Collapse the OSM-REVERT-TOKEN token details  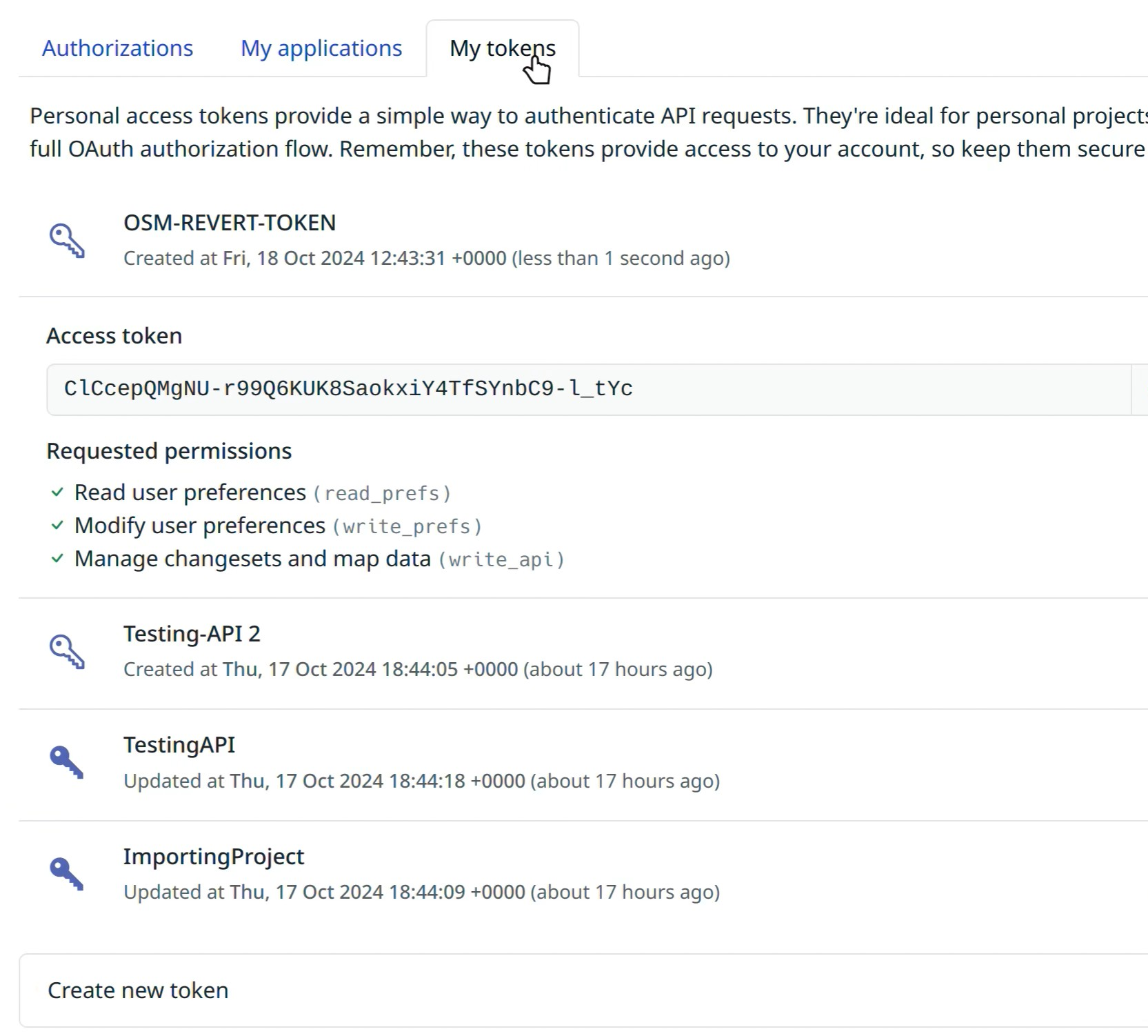click(x=229, y=223)
